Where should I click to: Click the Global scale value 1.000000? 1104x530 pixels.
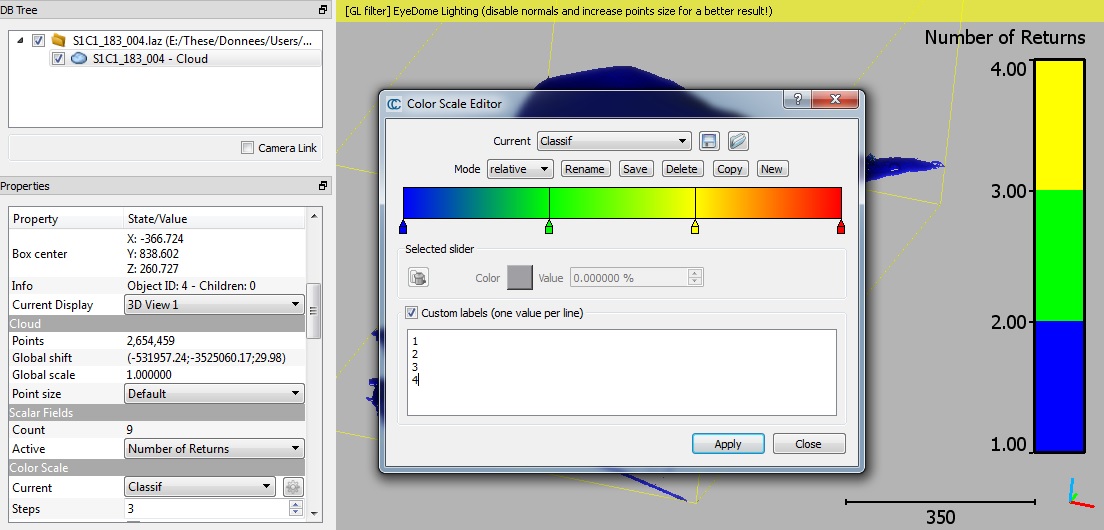149,374
